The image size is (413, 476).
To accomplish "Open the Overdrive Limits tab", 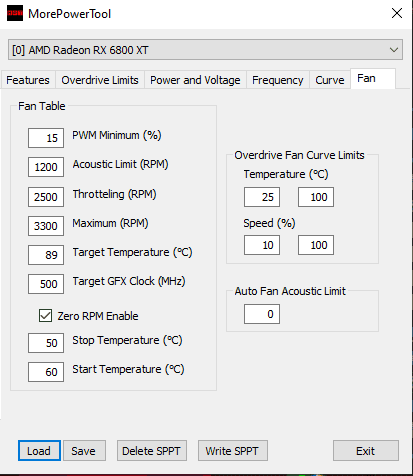I will tap(100, 80).
